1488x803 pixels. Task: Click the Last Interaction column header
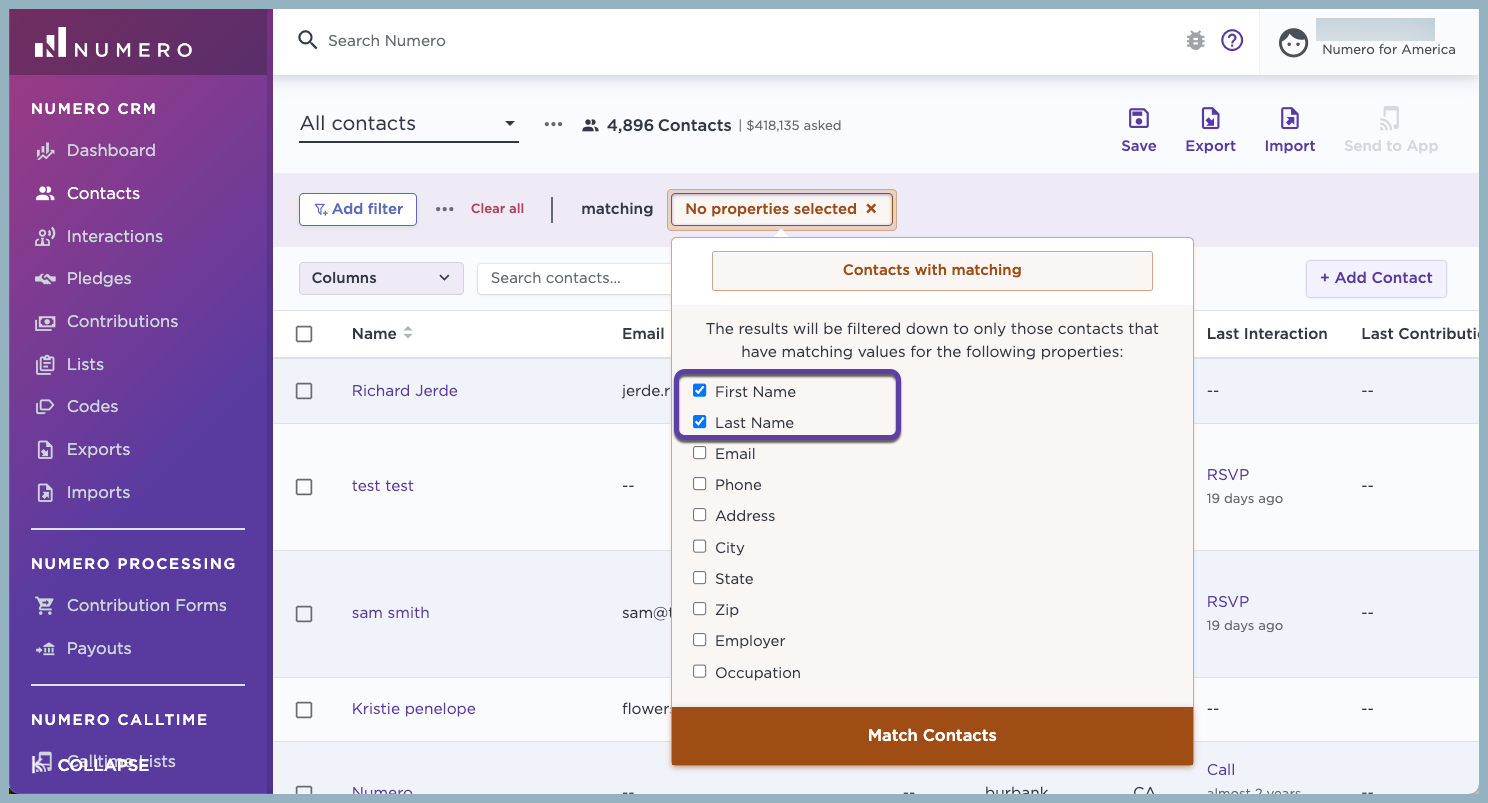click(x=1267, y=334)
